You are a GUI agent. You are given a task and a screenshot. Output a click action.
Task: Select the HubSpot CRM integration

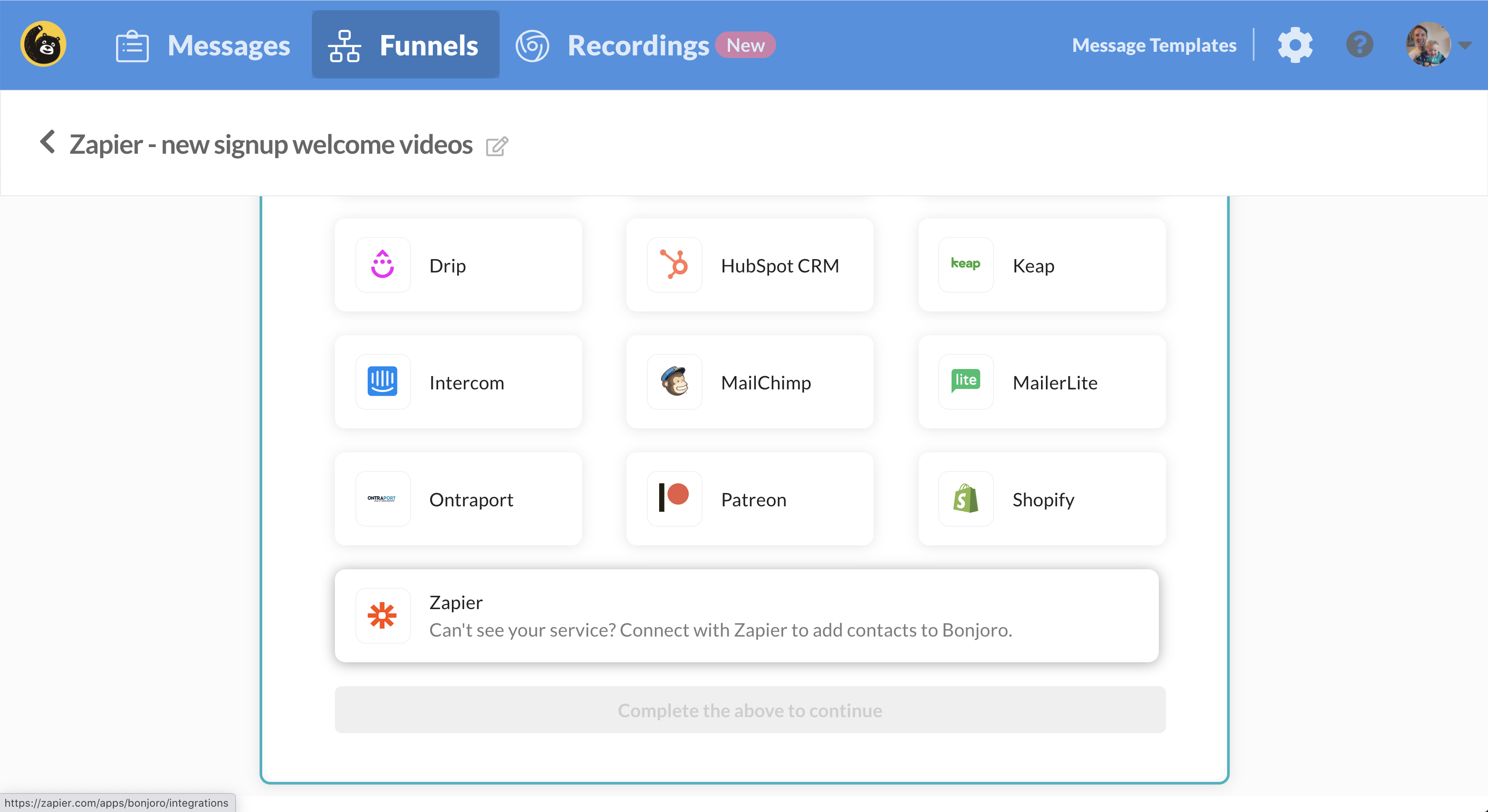tap(750, 265)
